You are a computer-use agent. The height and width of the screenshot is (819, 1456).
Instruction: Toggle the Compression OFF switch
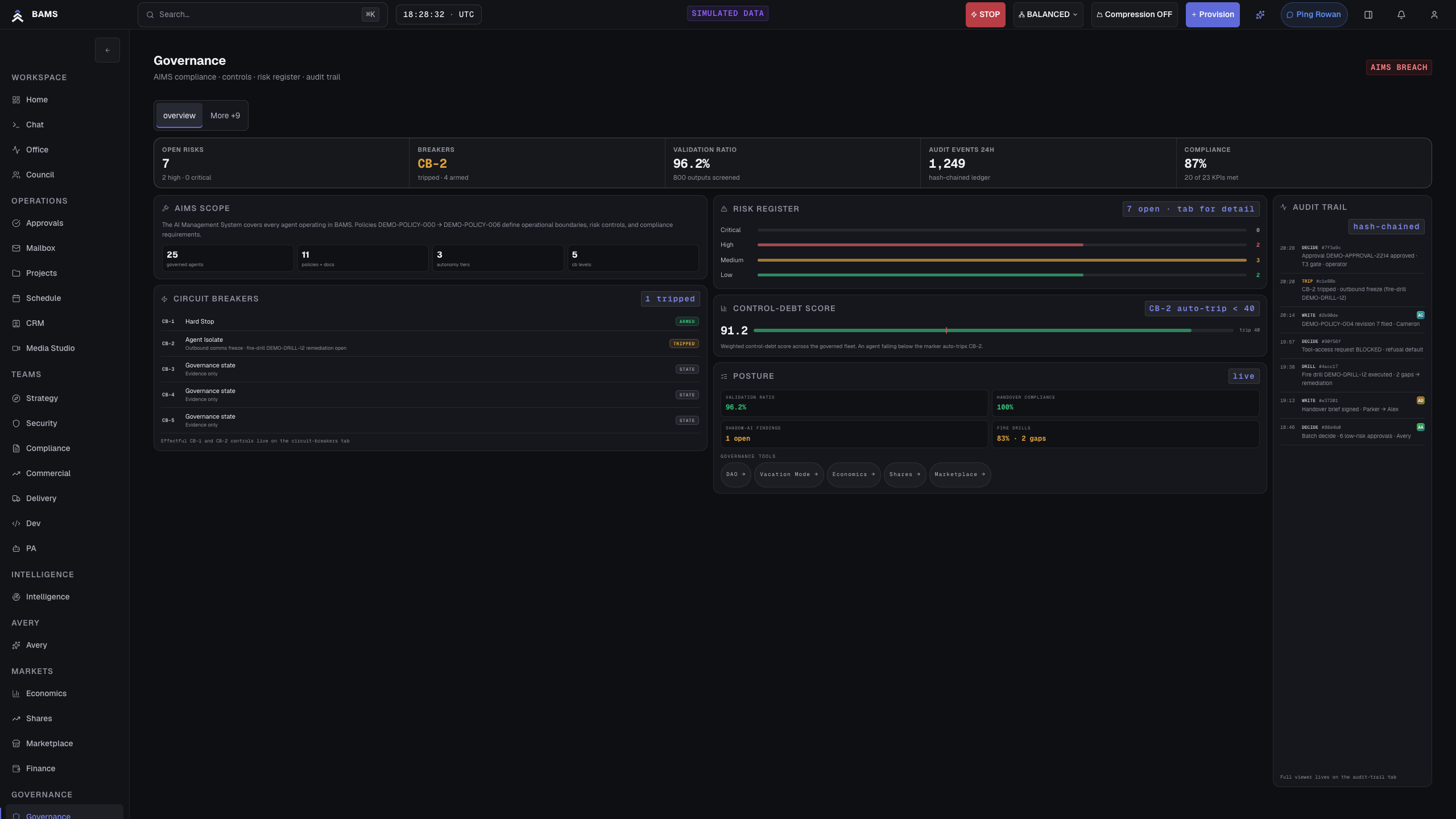(x=1134, y=15)
